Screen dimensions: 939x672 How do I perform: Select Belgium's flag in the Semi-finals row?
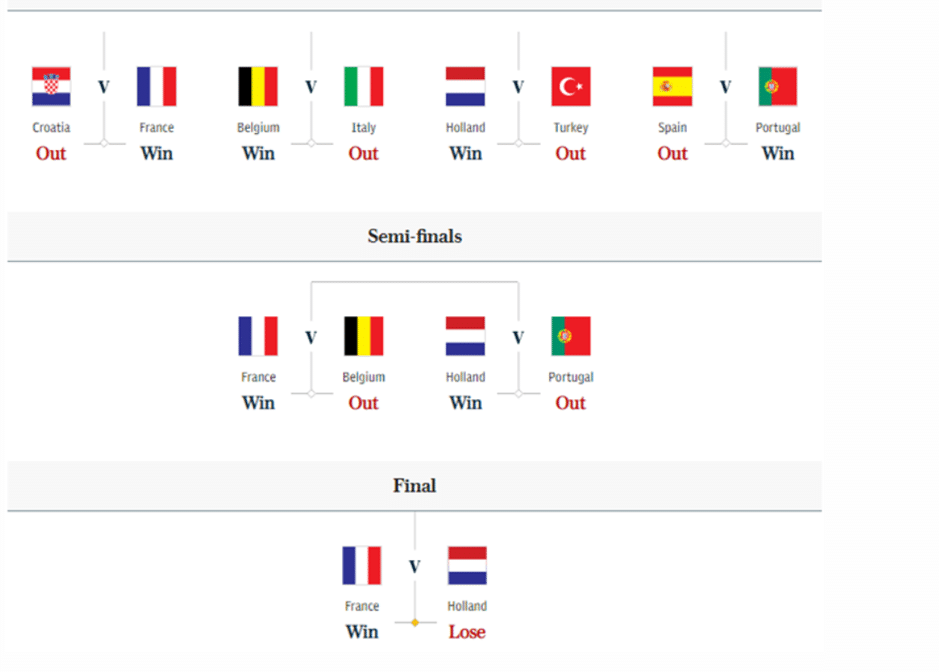pos(363,336)
